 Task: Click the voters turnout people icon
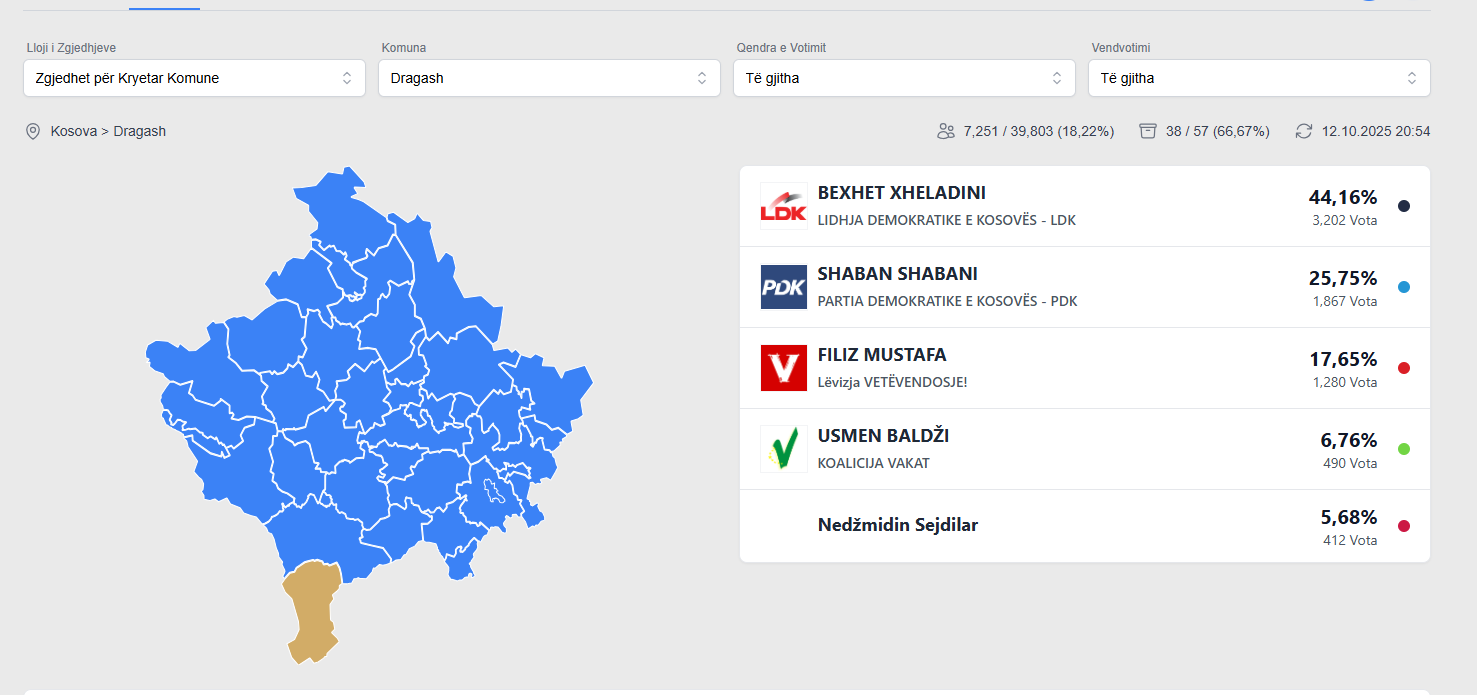[946, 131]
